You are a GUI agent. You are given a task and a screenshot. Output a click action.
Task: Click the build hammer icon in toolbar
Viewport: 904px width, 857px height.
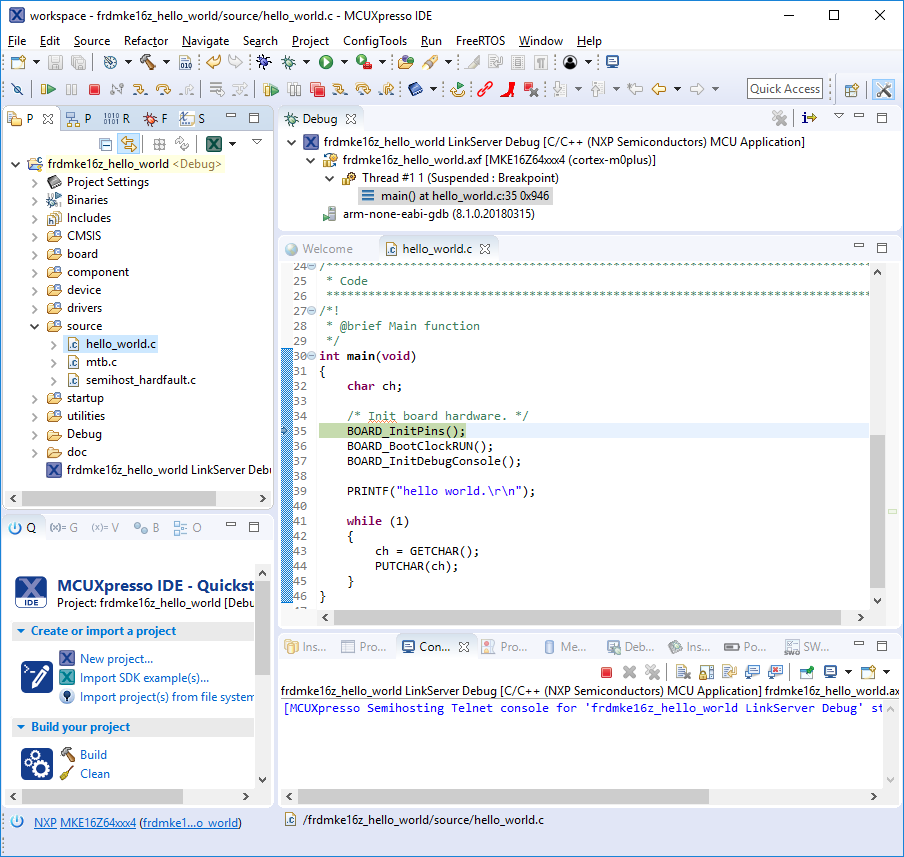click(x=147, y=62)
